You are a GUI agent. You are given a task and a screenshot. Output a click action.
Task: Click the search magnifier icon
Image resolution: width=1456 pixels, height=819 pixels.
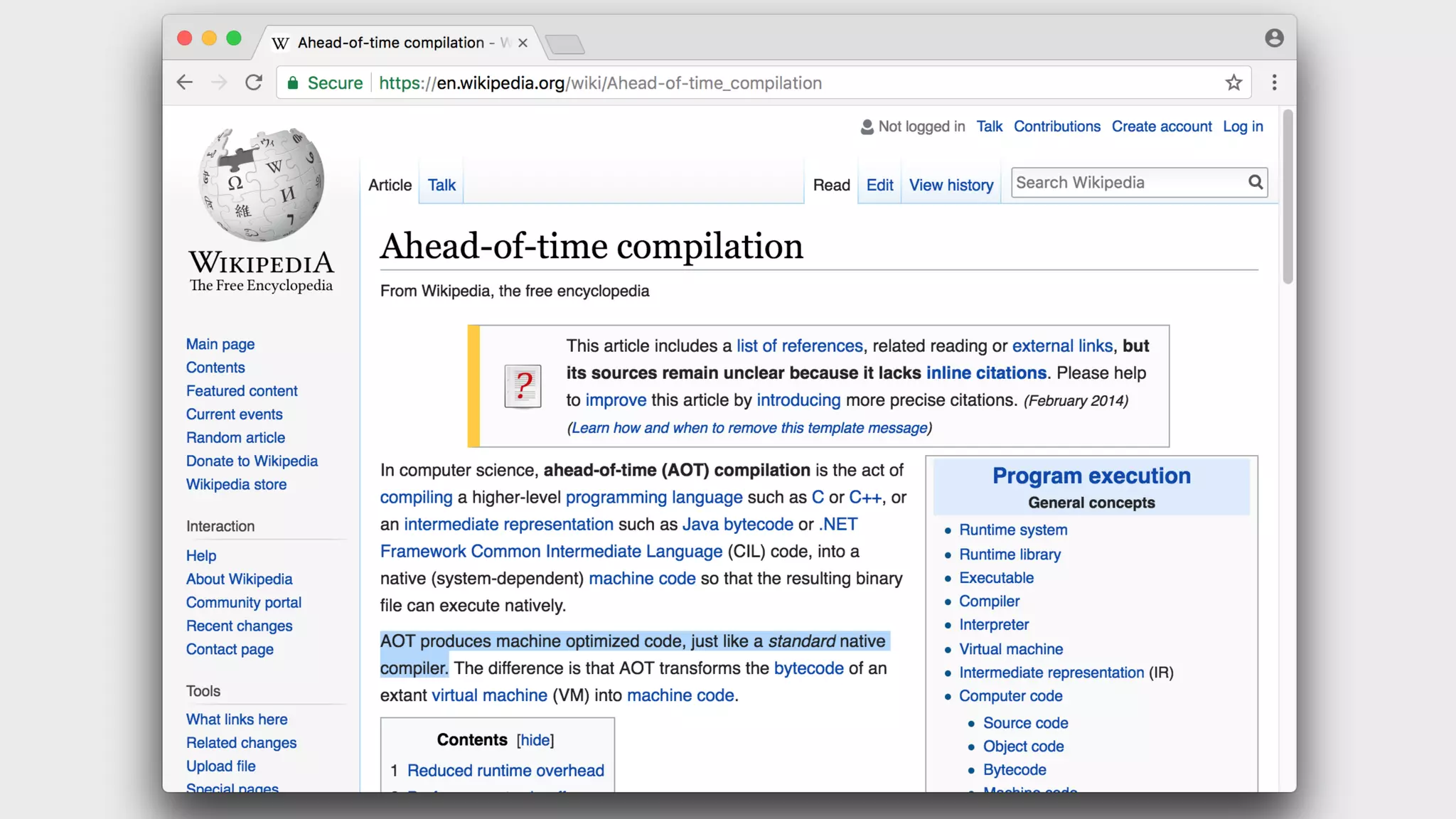click(1256, 183)
